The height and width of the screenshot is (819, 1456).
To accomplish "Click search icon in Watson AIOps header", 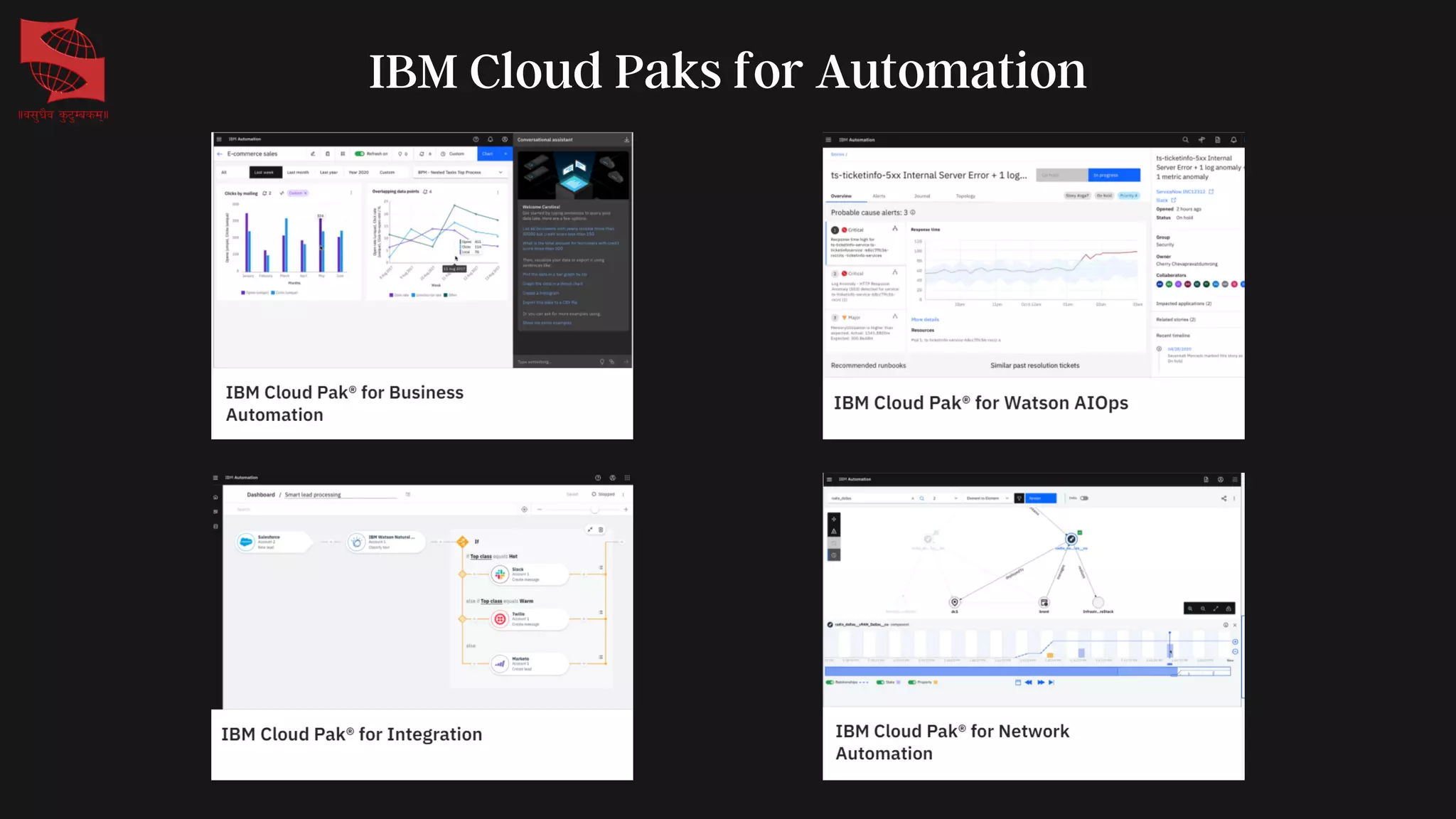I will pos(1185,140).
